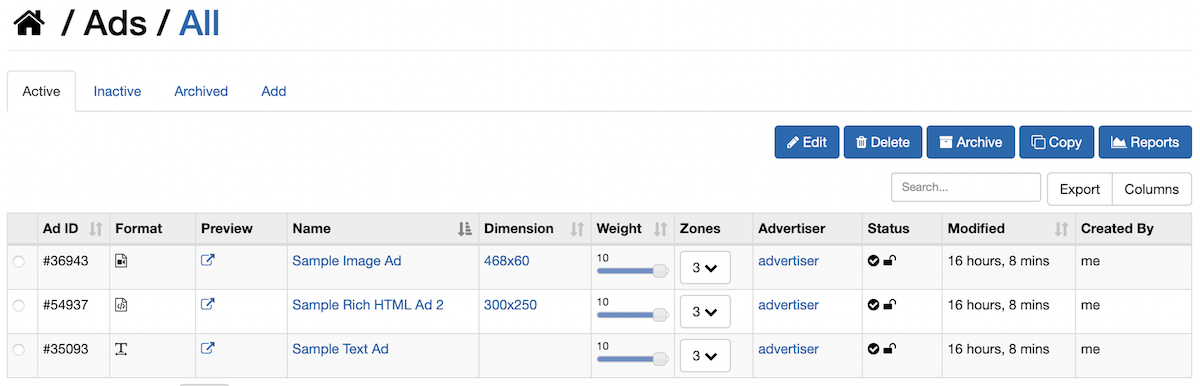
Task: Select the radio button for ad #54937
Action: click(19, 306)
